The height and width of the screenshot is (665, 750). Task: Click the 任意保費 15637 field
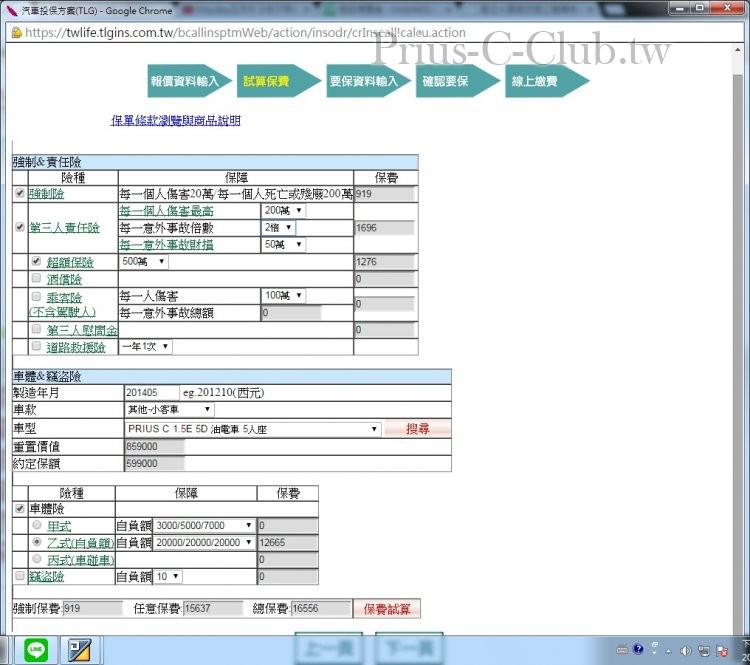point(212,608)
